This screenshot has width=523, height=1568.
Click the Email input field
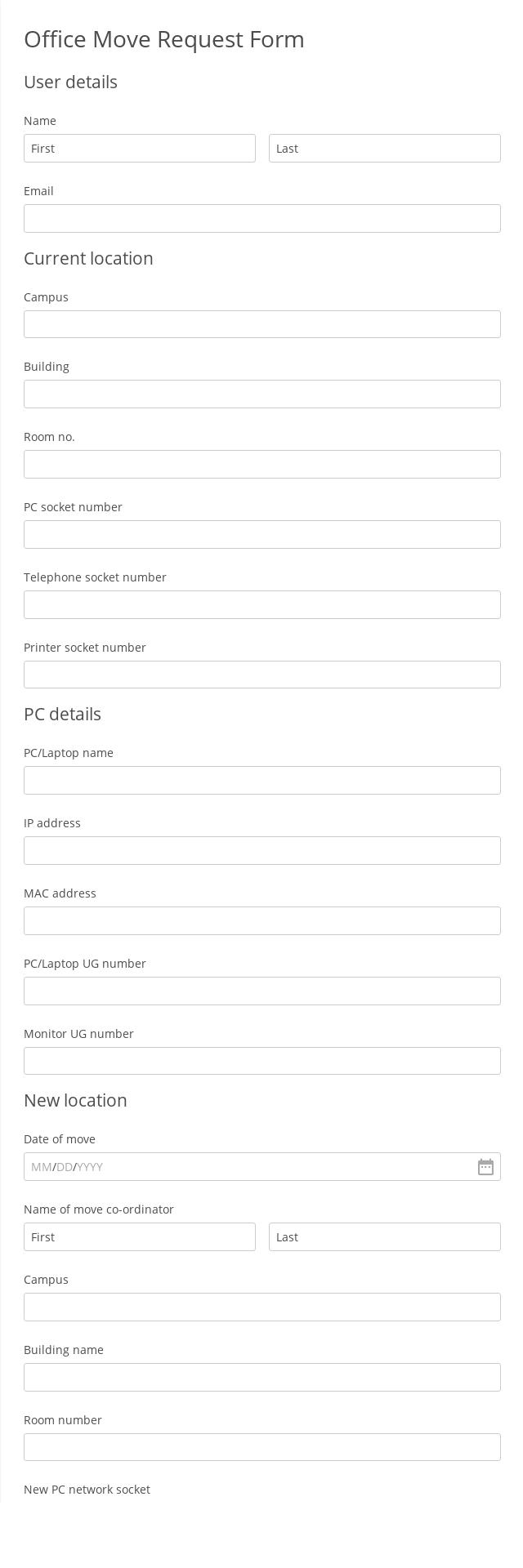(261, 218)
